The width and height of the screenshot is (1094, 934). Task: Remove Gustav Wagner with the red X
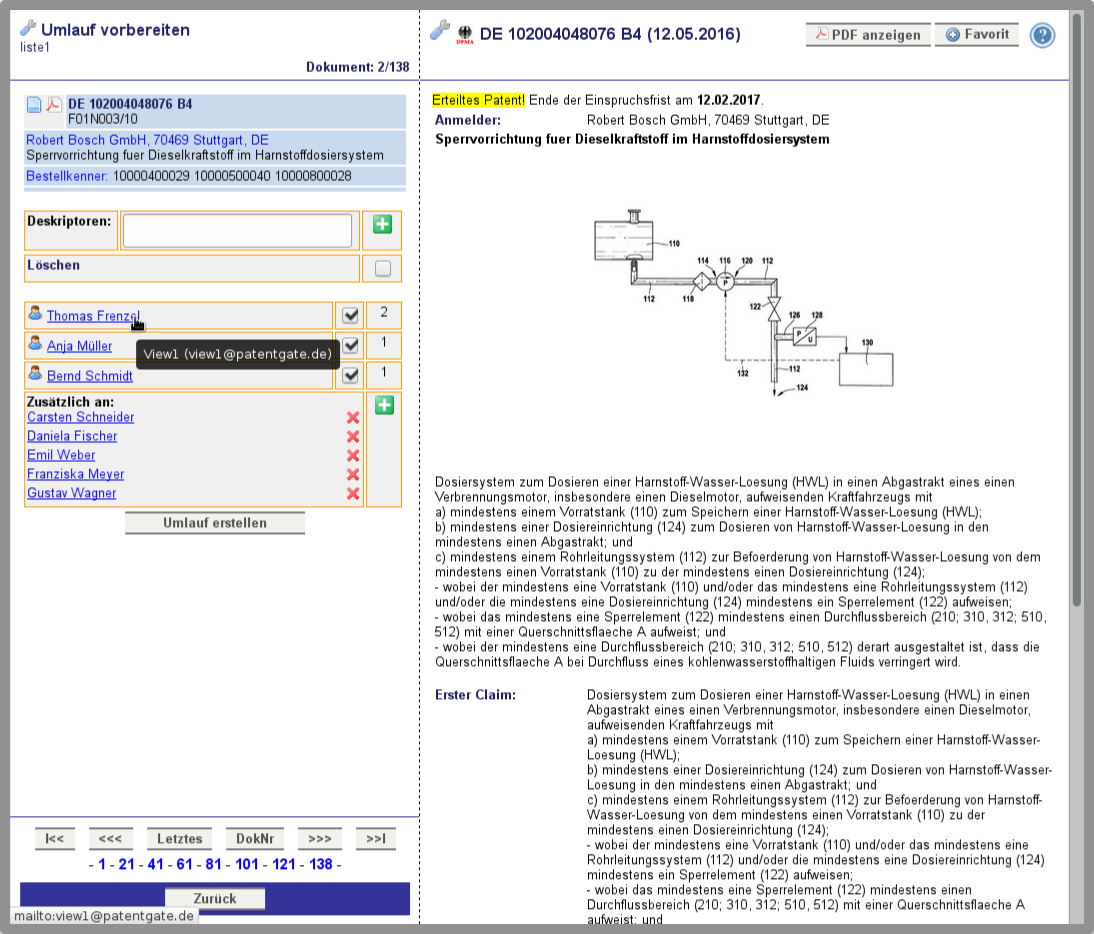pyautogui.click(x=353, y=493)
